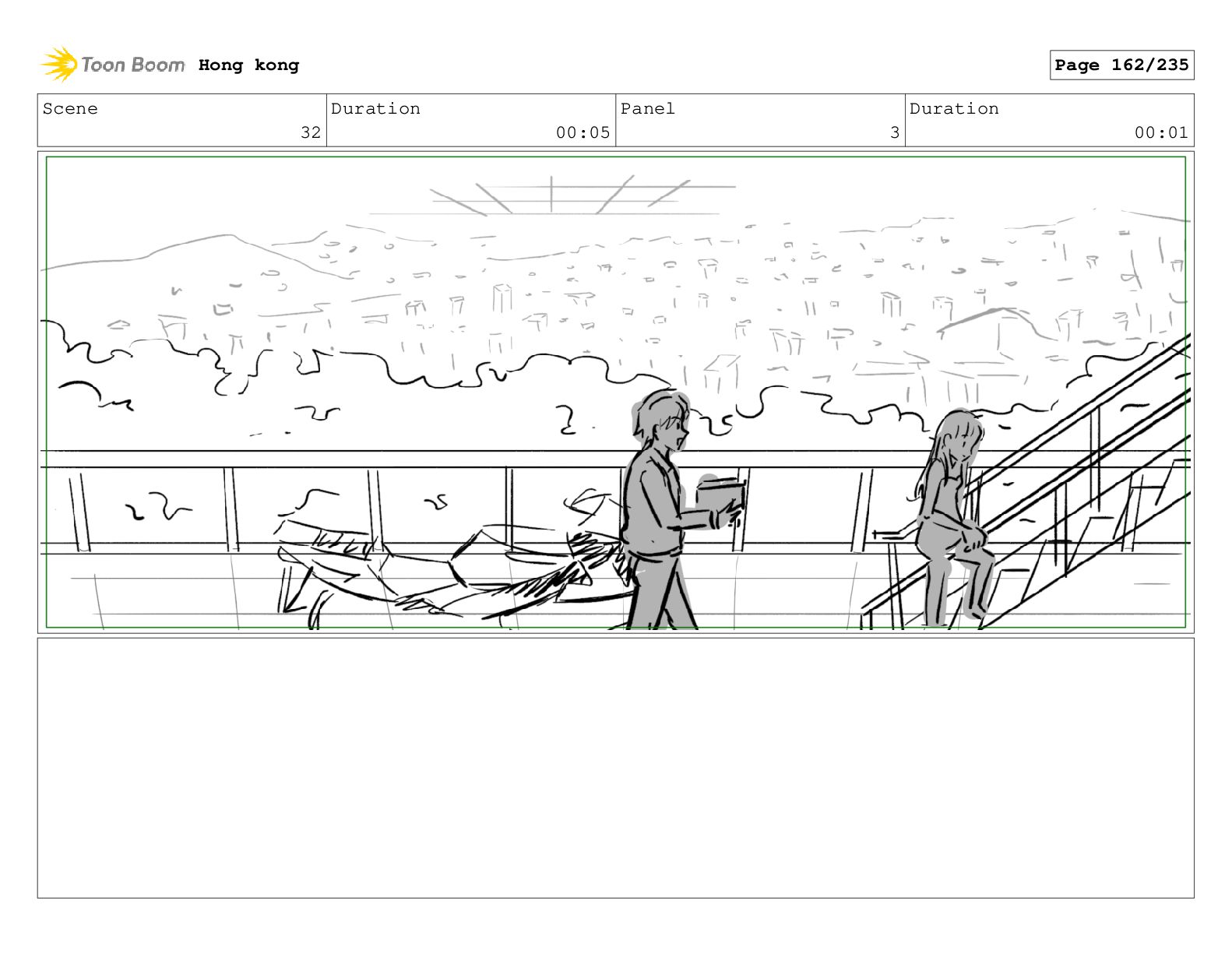Click the empty notes box below the panel
The image size is (1232, 954).
coord(616,768)
